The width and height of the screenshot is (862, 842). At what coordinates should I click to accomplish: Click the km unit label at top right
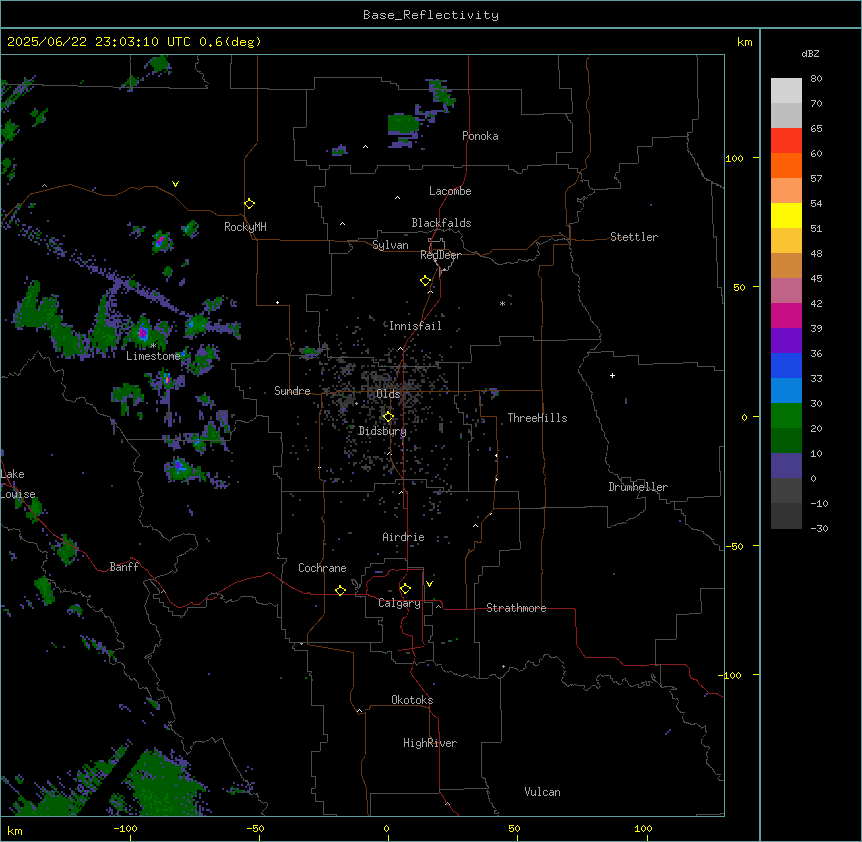(x=744, y=42)
